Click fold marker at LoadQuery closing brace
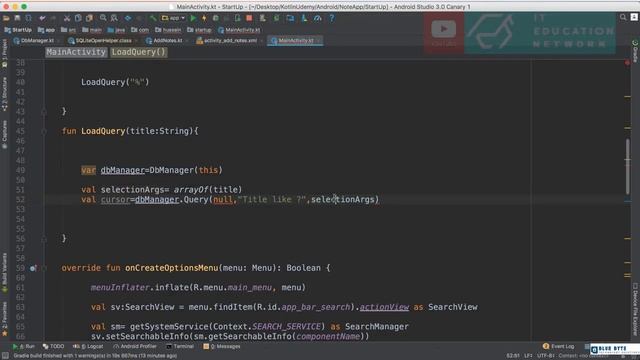 coord(44,239)
